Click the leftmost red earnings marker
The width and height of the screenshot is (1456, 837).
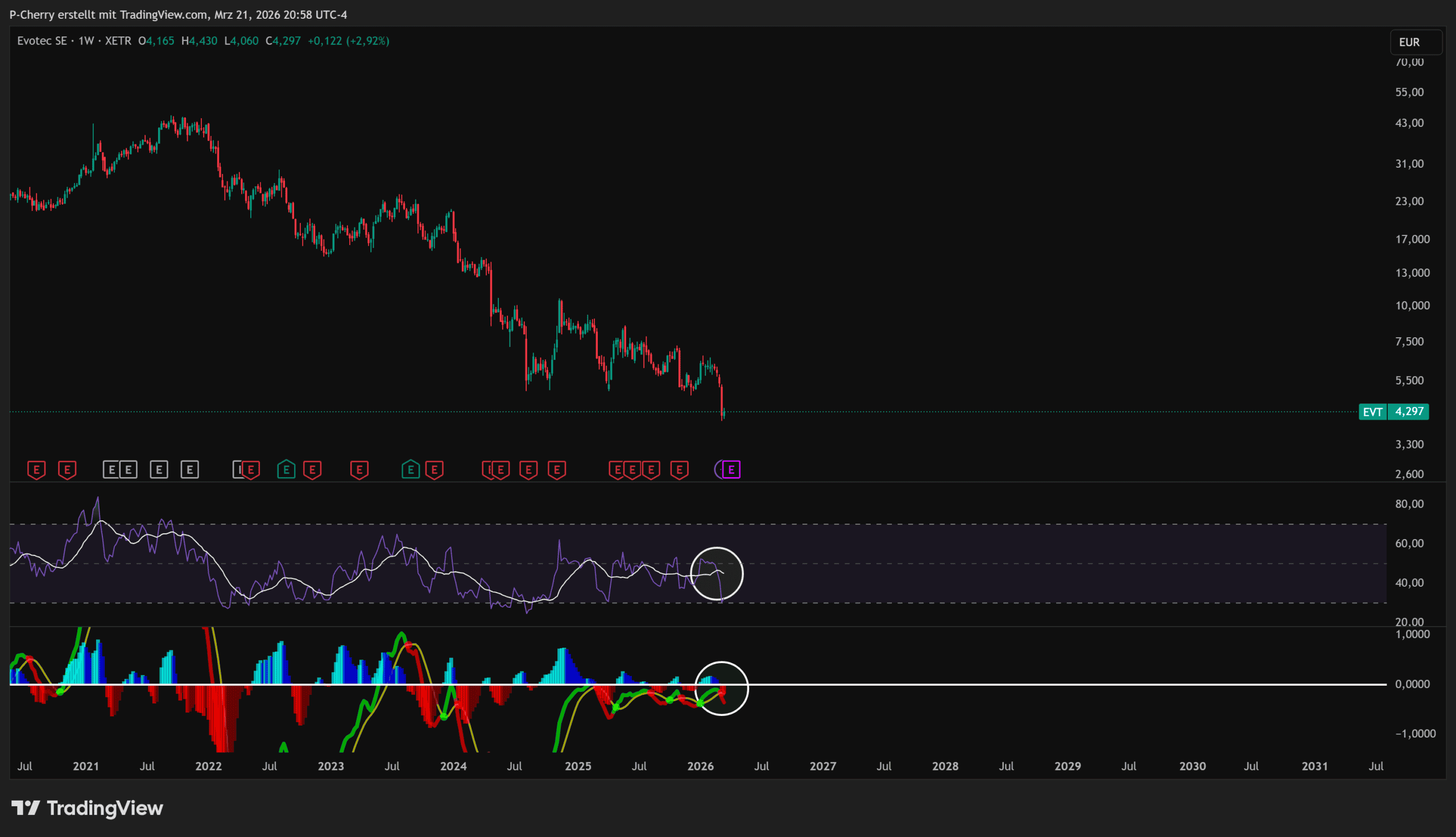pyautogui.click(x=36, y=470)
